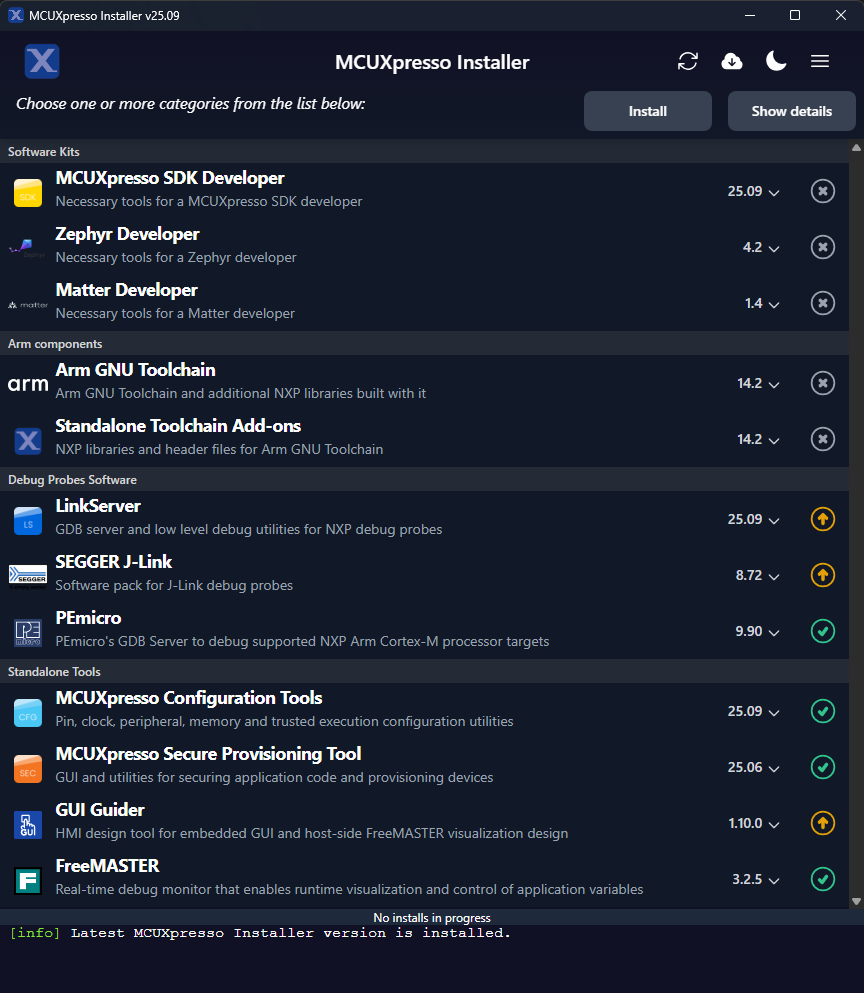Open the downloads icon in the header
Viewport: 864px width, 993px height.
click(x=732, y=61)
